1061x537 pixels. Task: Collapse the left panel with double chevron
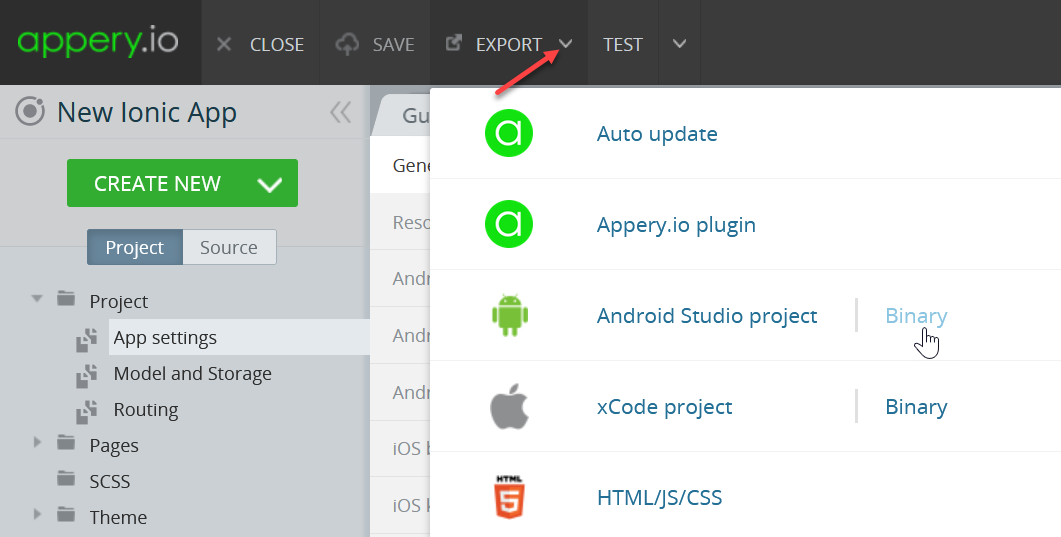point(341,112)
